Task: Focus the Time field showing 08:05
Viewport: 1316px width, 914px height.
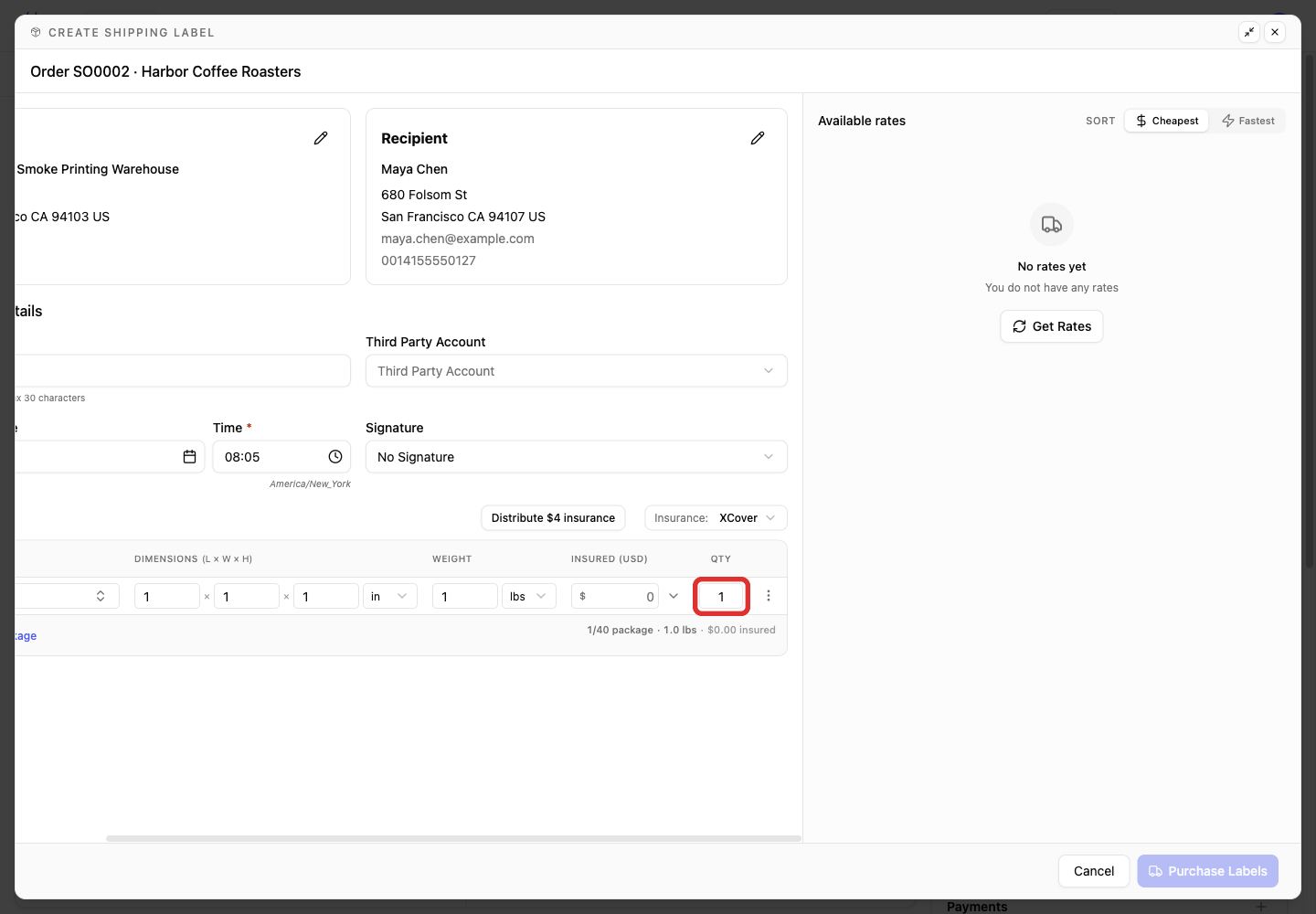Action: click(x=281, y=457)
